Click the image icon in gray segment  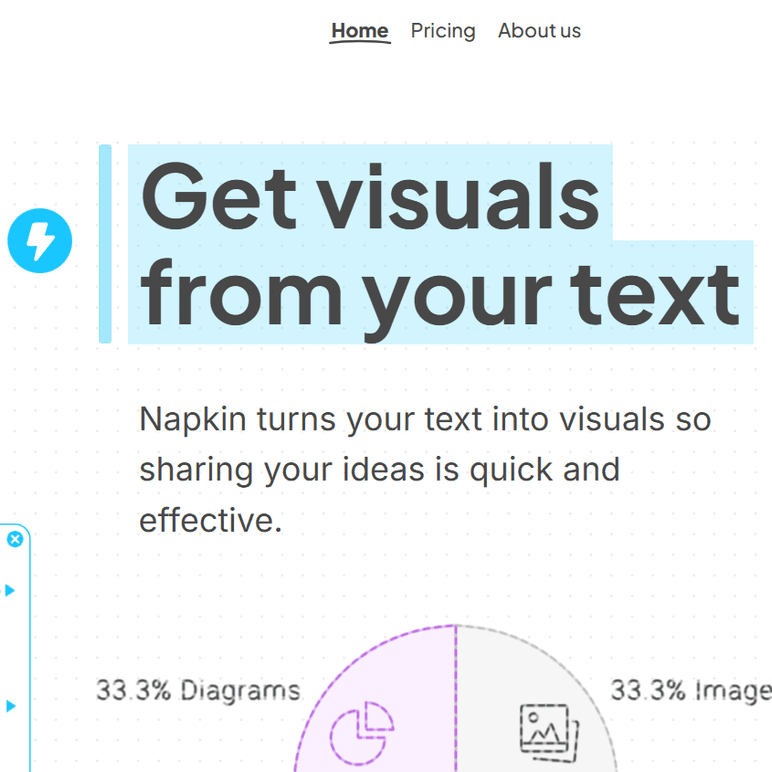tap(544, 729)
